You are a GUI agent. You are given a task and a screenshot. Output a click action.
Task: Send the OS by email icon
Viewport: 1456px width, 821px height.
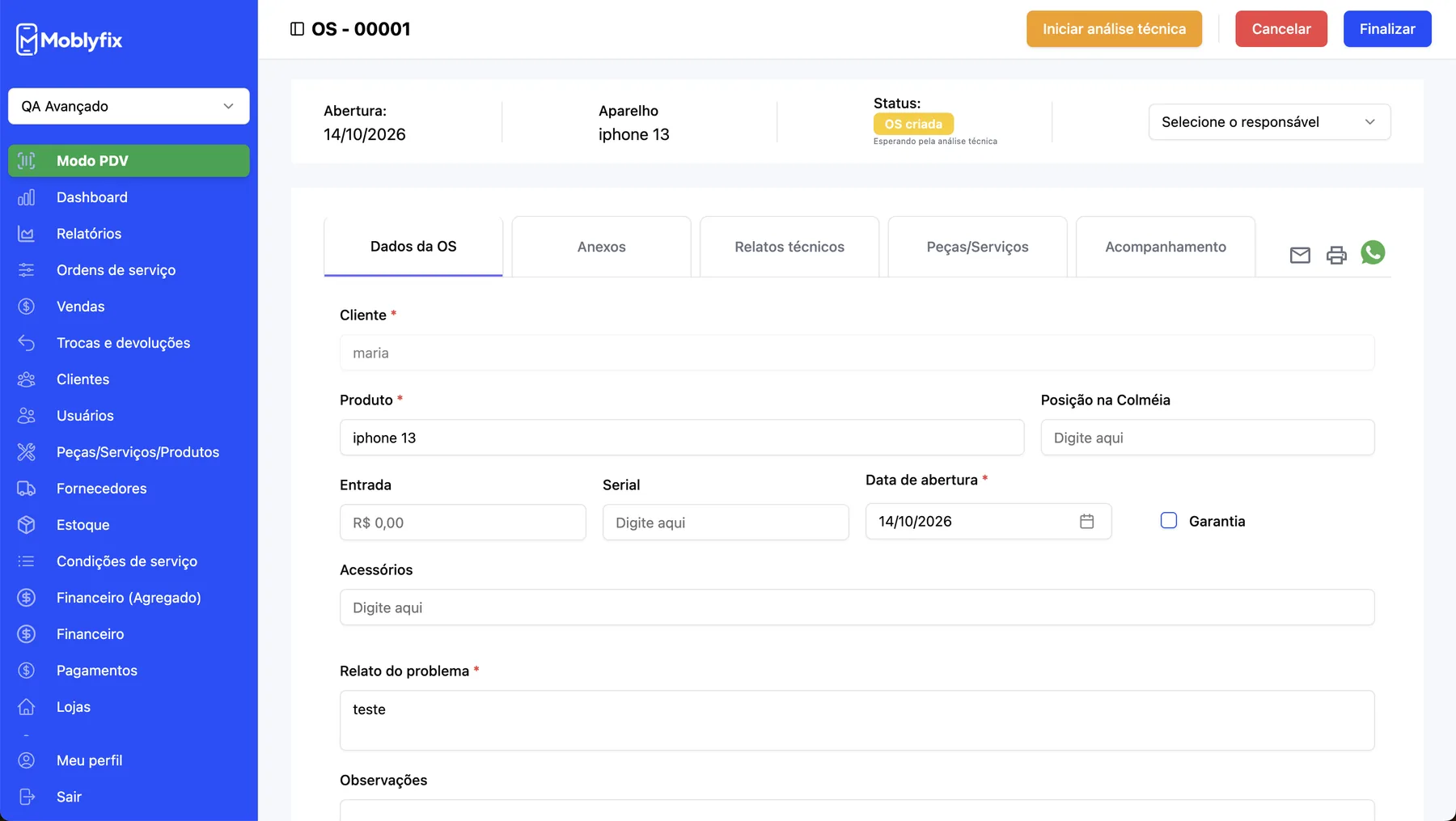click(1300, 255)
